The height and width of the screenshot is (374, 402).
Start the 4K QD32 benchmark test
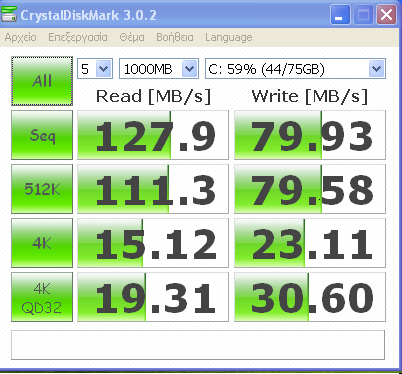point(42,297)
